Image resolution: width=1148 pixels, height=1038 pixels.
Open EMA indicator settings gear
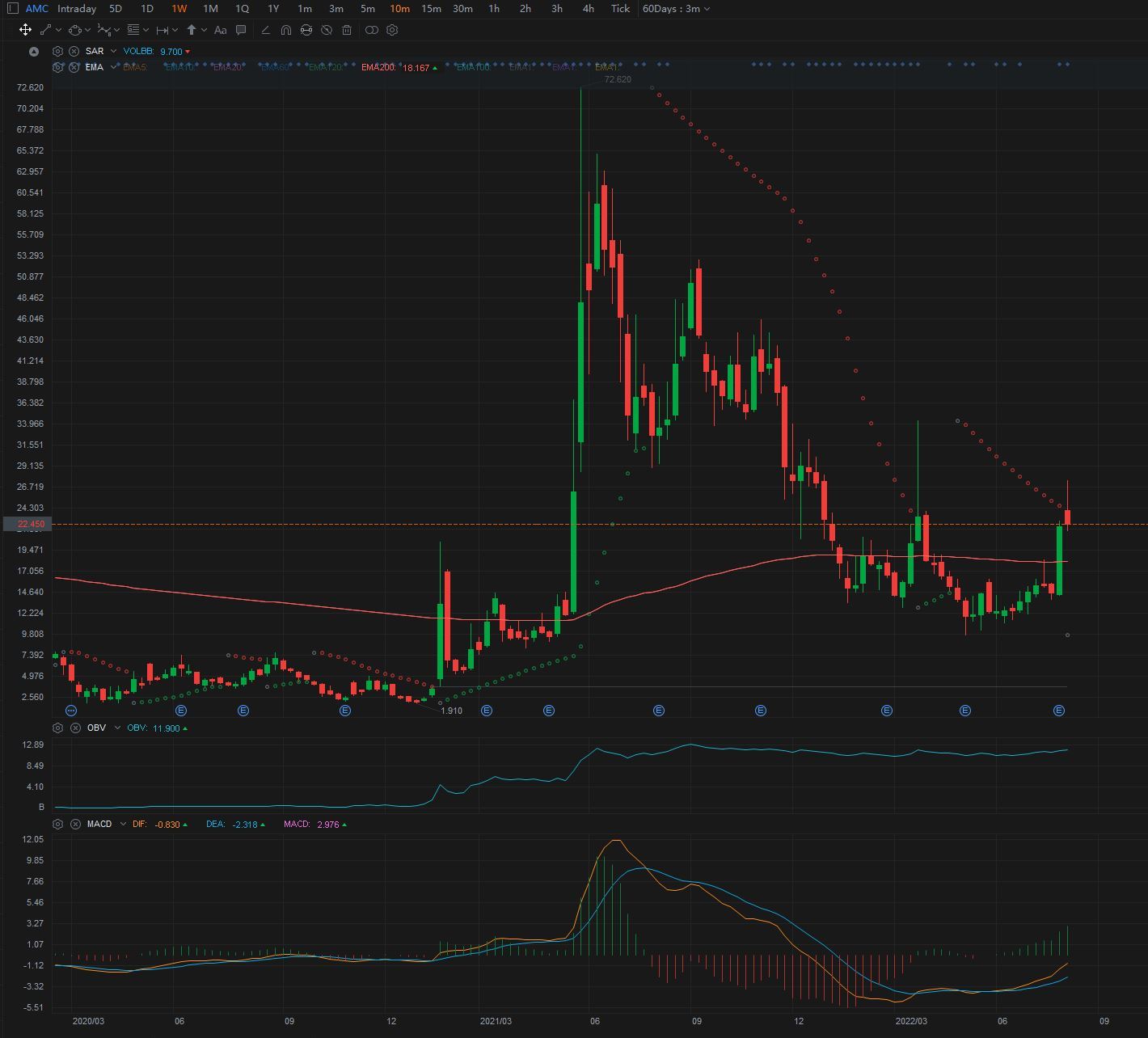(57, 67)
